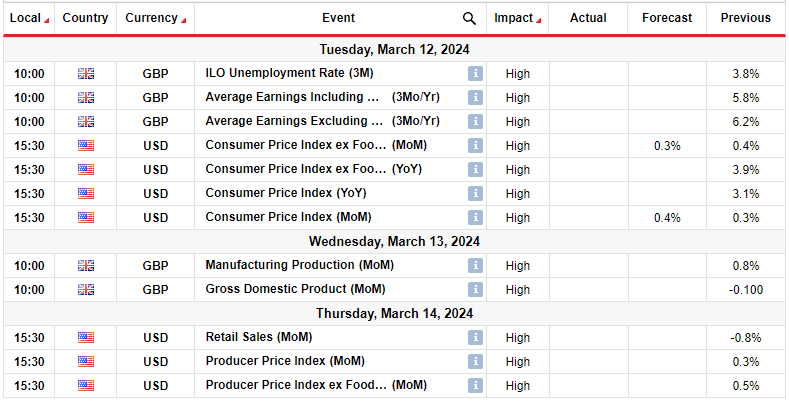
Task: Click the Country column header
Action: 86,18
